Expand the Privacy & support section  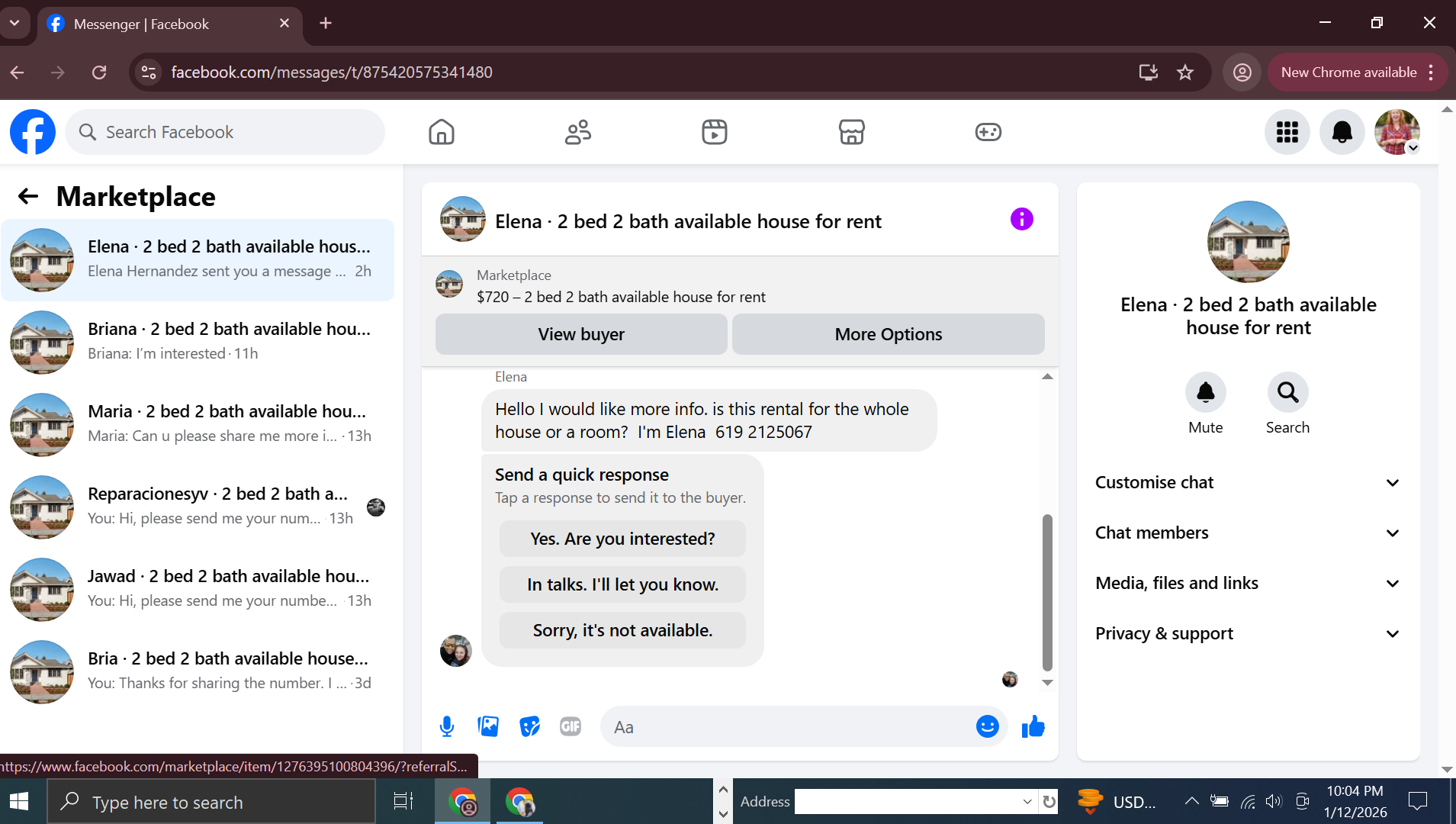[x=1248, y=634]
